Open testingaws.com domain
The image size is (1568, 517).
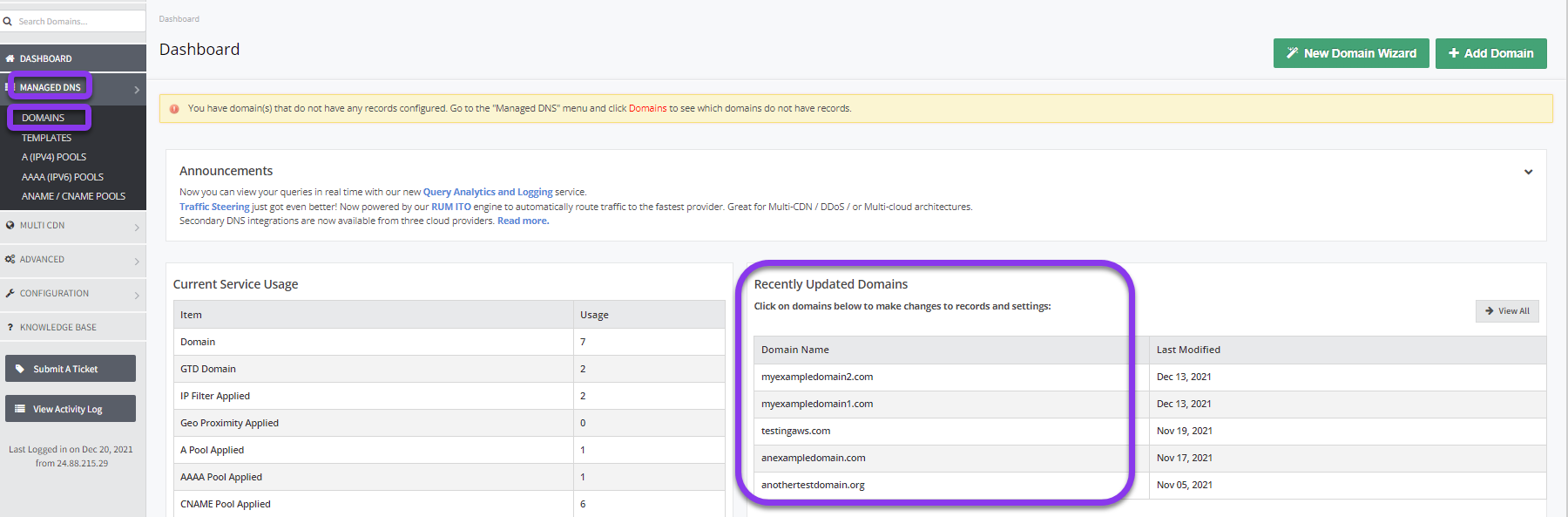point(795,431)
